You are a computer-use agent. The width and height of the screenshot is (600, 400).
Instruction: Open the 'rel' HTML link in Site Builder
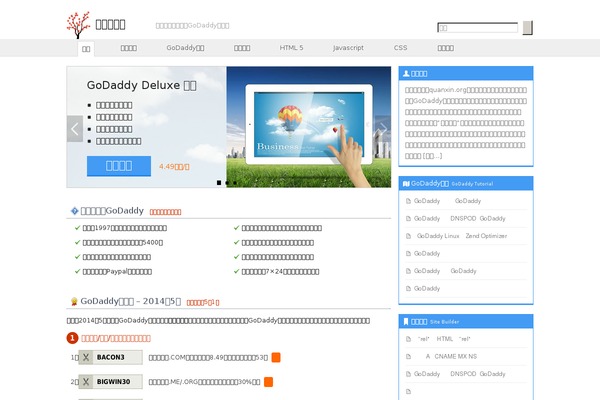(444, 339)
